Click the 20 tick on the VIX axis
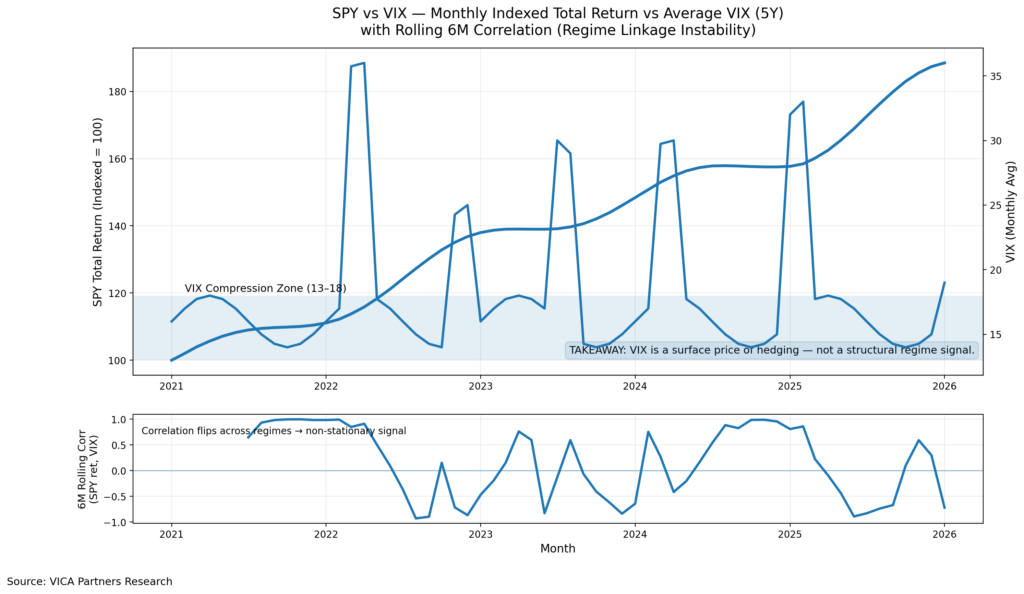Image resolution: width=1024 pixels, height=594 pixels. [x=997, y=270]
